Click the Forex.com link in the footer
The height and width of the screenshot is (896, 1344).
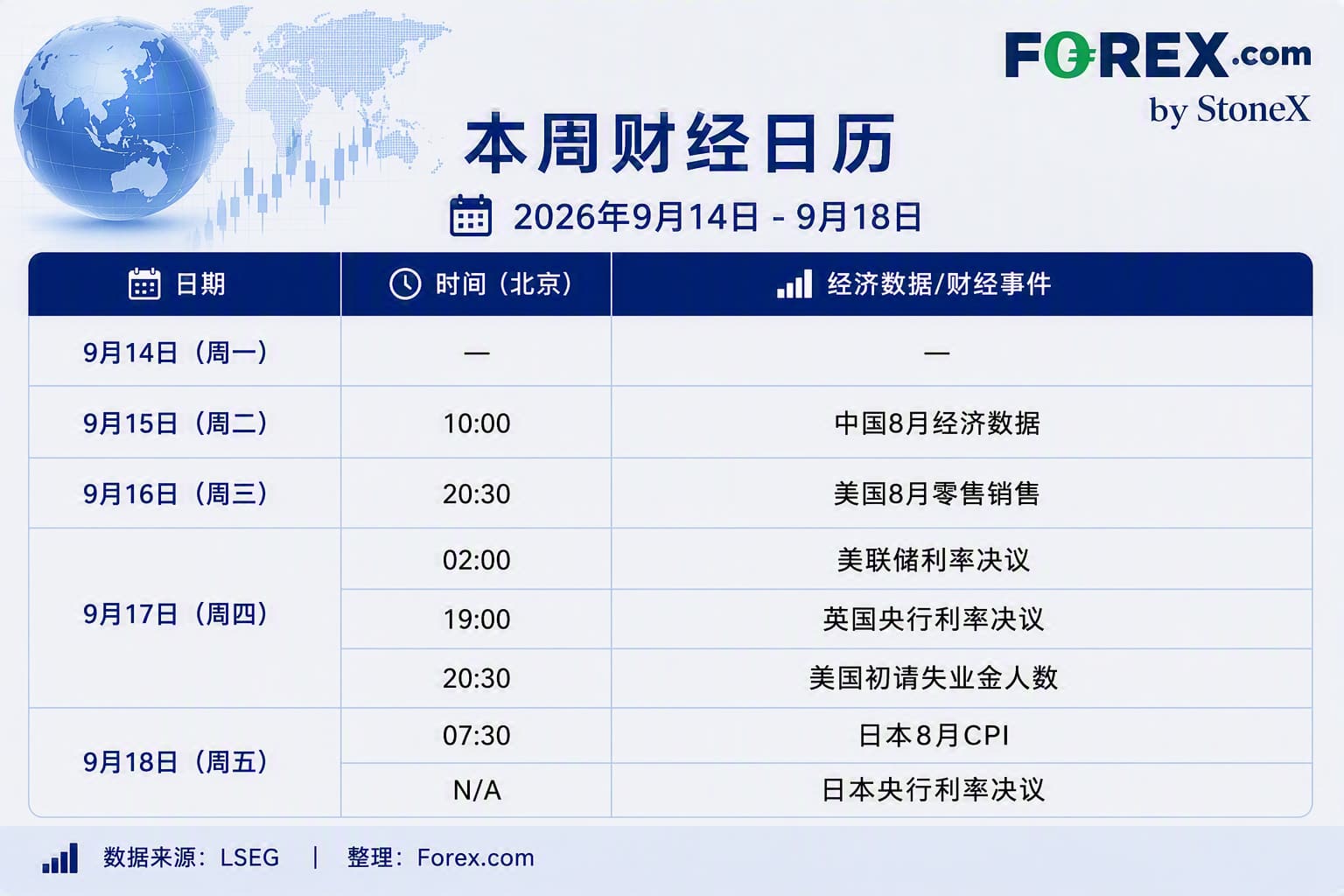coord(475,857)
